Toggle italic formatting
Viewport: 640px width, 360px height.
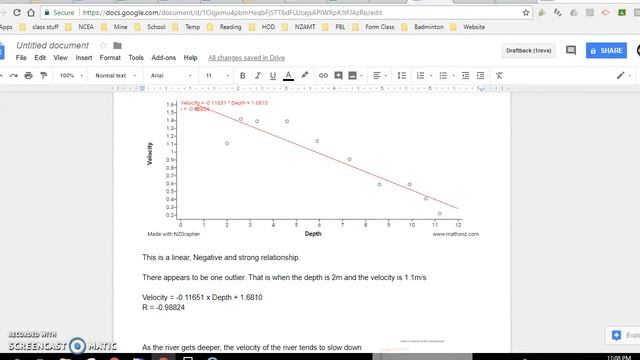[258, 76]
